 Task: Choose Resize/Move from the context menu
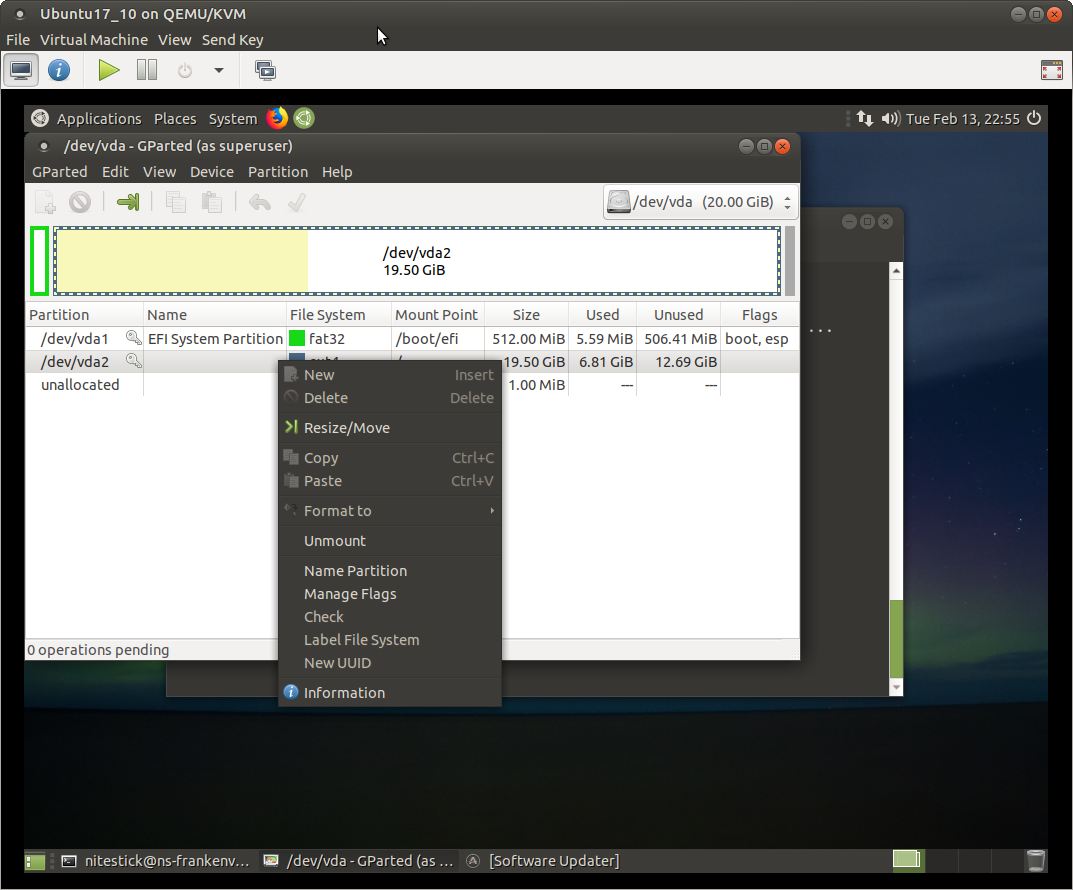pyautogui.click(x=390, y=428)
